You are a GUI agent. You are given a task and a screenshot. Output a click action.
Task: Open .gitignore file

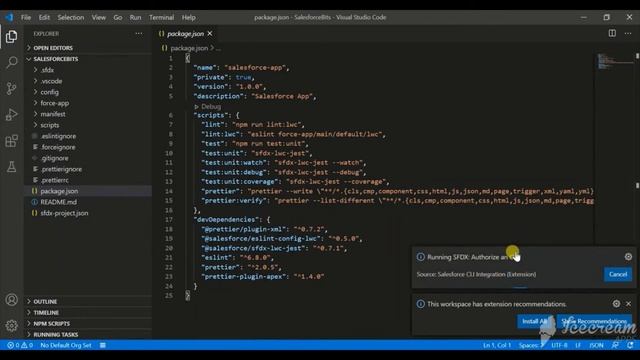[x=54, y=158]
